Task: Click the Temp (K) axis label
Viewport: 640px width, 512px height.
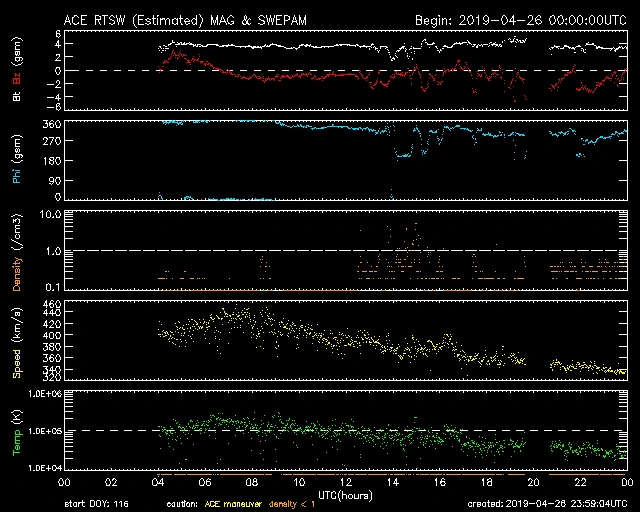Action: click(17, 433)
